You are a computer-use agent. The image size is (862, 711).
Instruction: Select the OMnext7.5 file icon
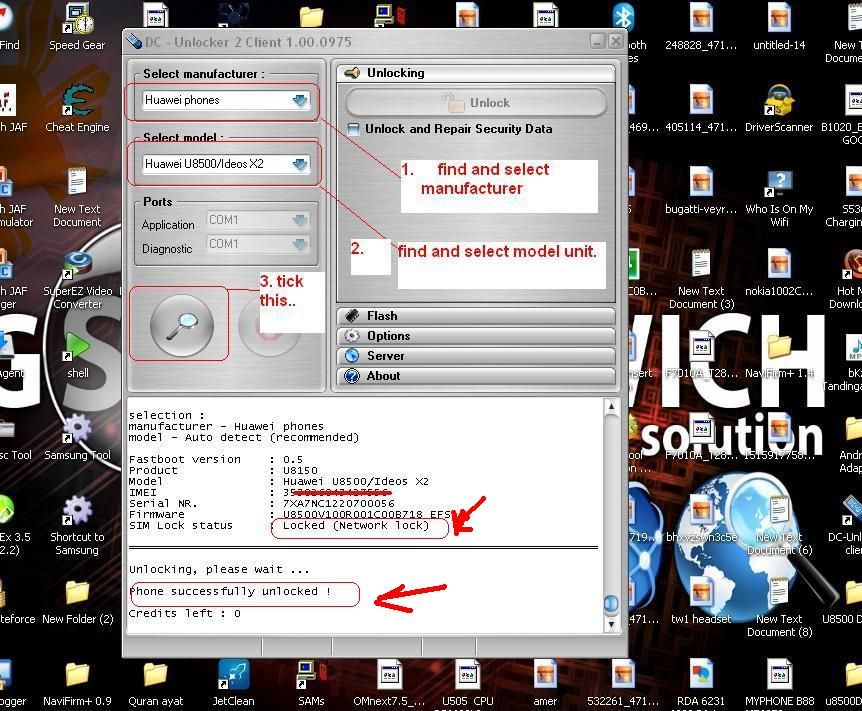389,684
